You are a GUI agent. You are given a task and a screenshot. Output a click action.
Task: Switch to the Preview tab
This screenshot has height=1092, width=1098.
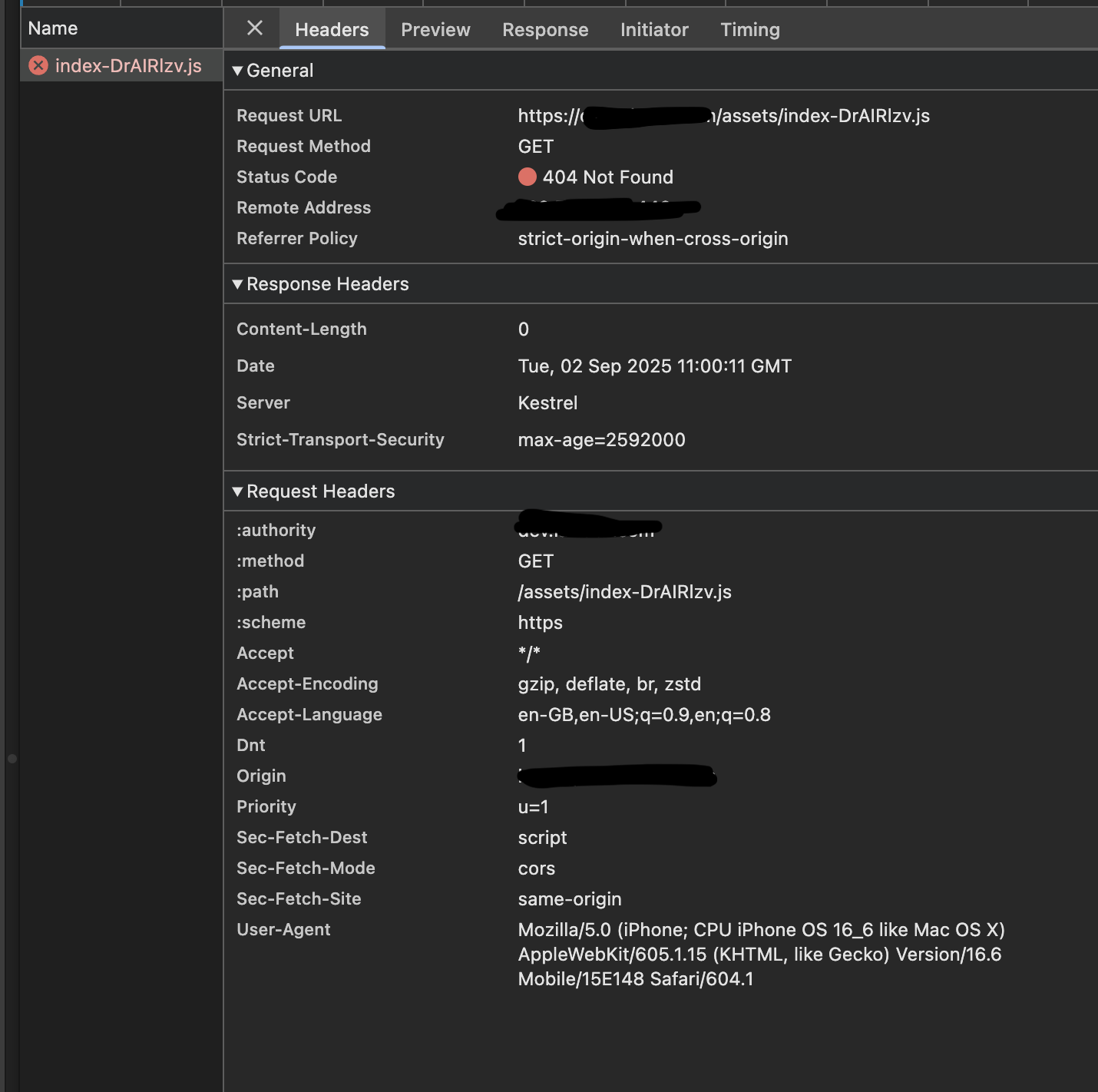pyautogui.click(x=435, y=30)
